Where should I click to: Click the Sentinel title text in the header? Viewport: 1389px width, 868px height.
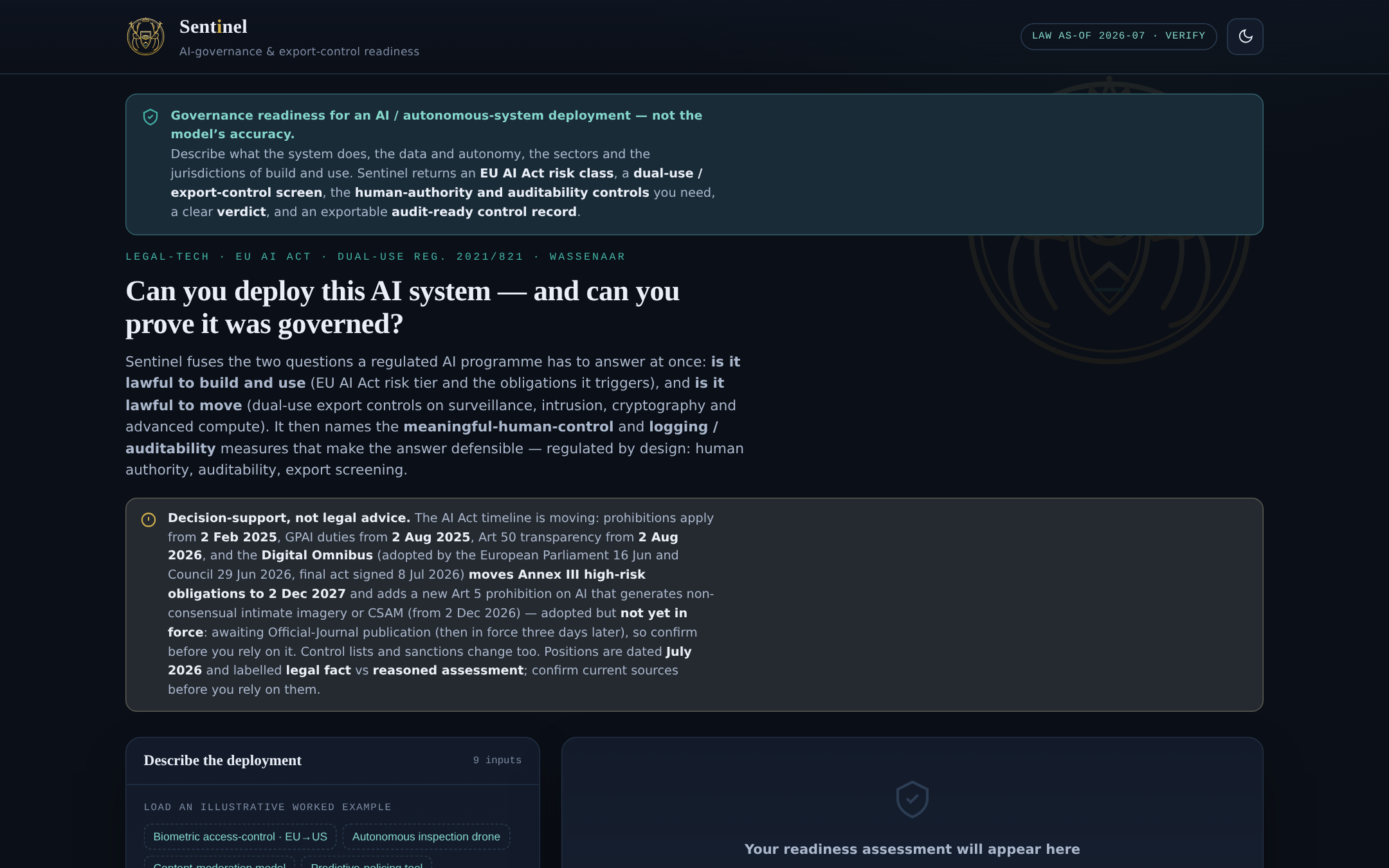click(213, 27)
